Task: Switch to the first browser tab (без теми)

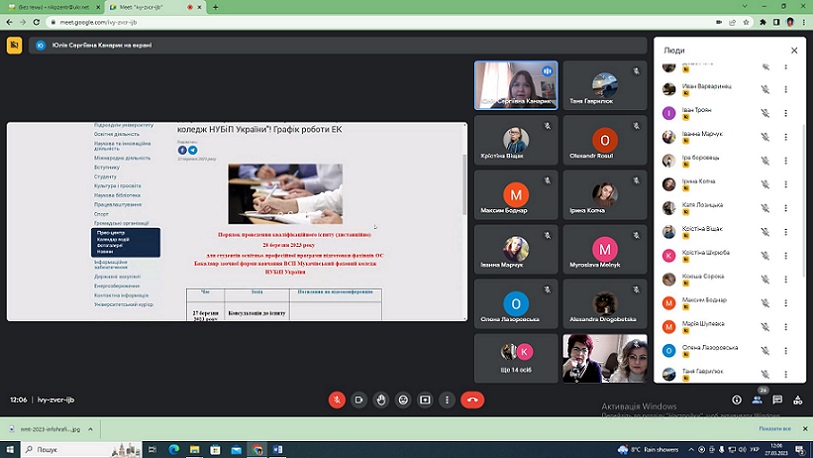Action: point(52,7)
